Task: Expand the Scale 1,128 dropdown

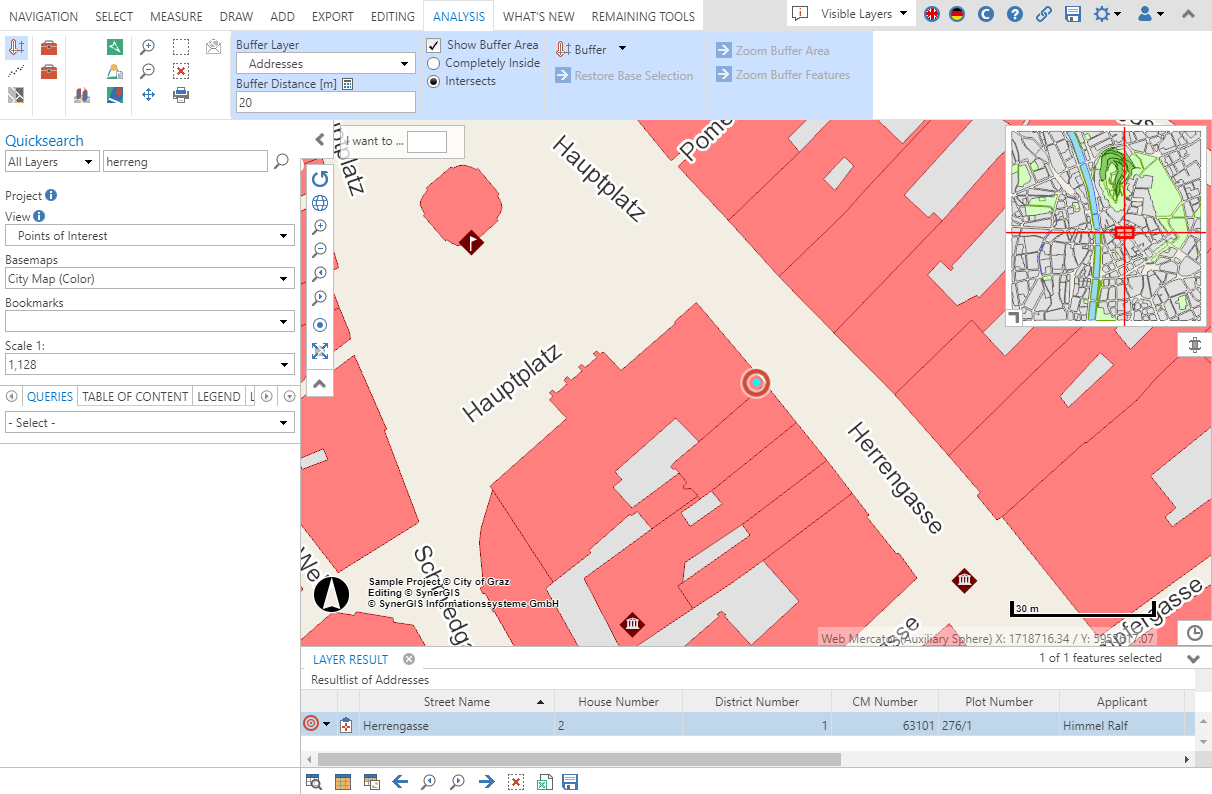Action: click(x=150, y=365)
